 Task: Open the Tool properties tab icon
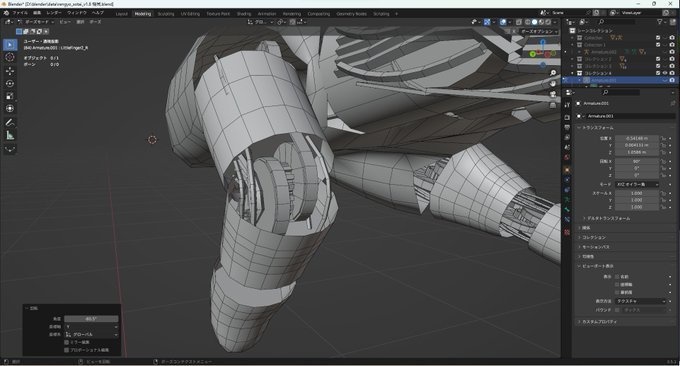pos(567,105)
